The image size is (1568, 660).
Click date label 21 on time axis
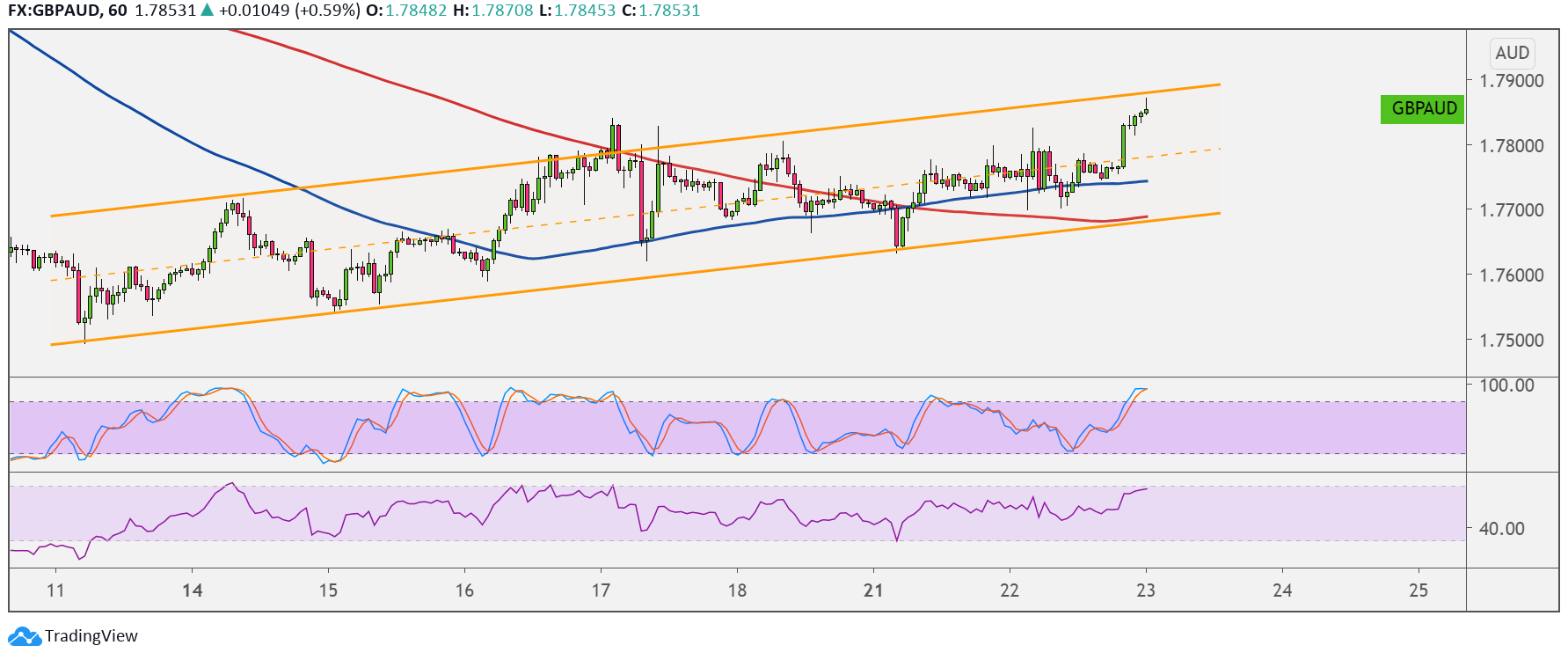tap(873, 590)
